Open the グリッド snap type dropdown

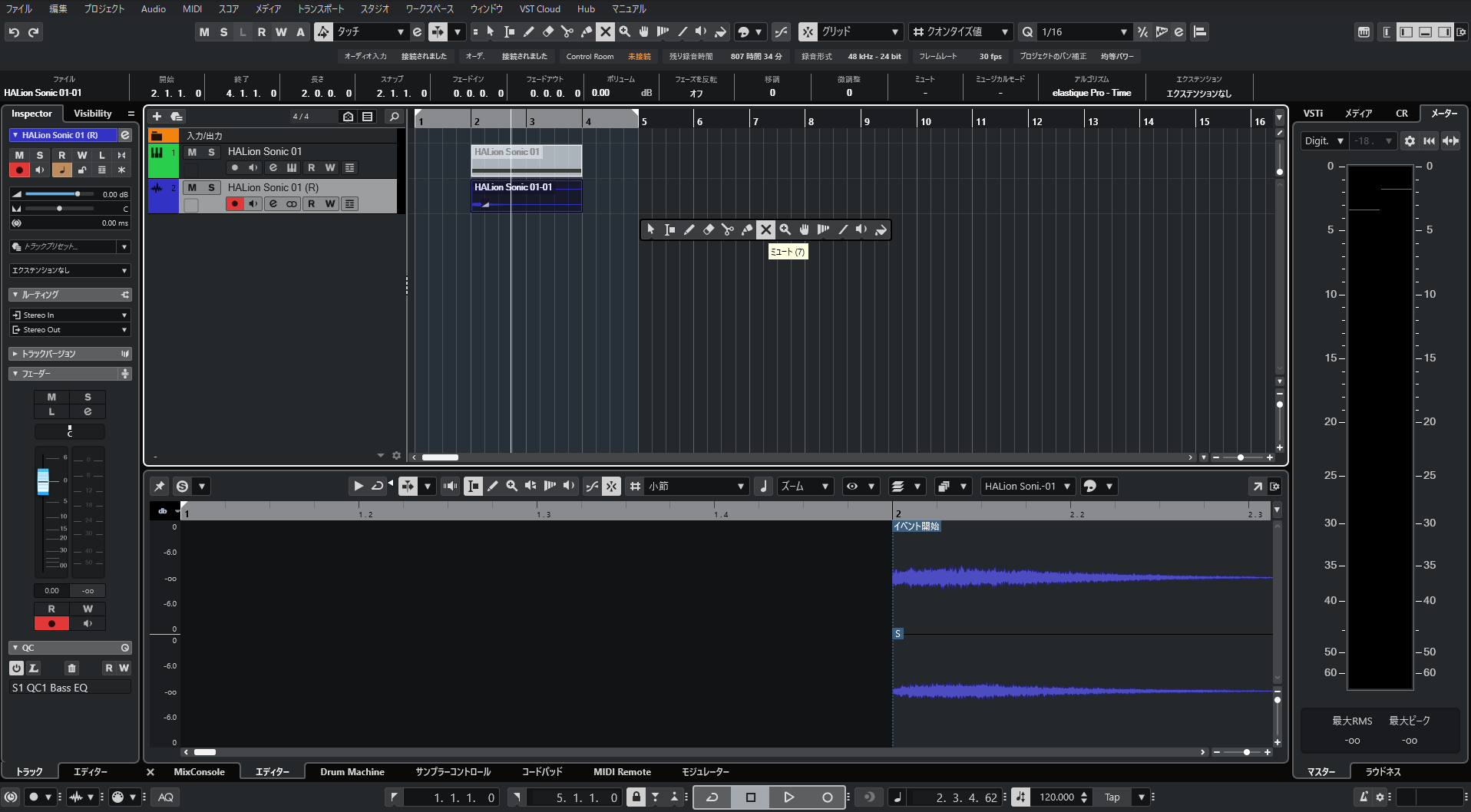coord(859,31)
